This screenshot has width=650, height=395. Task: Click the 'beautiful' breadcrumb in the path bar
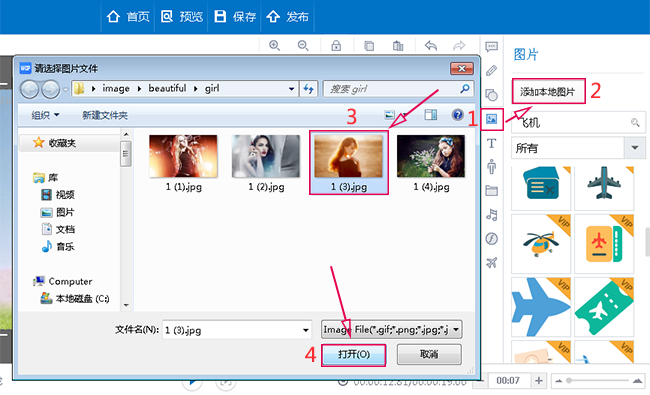click(x=167, y=88)
